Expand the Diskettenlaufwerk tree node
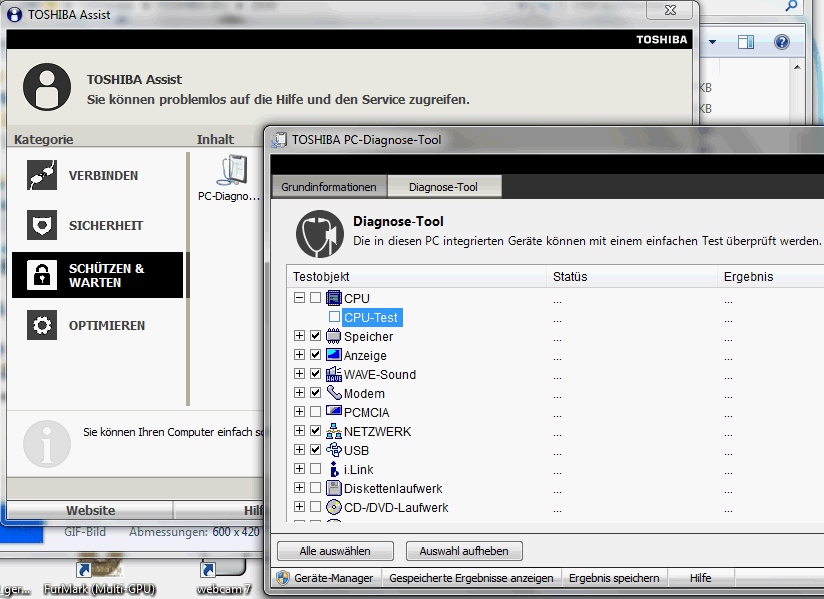 point(300,488)
